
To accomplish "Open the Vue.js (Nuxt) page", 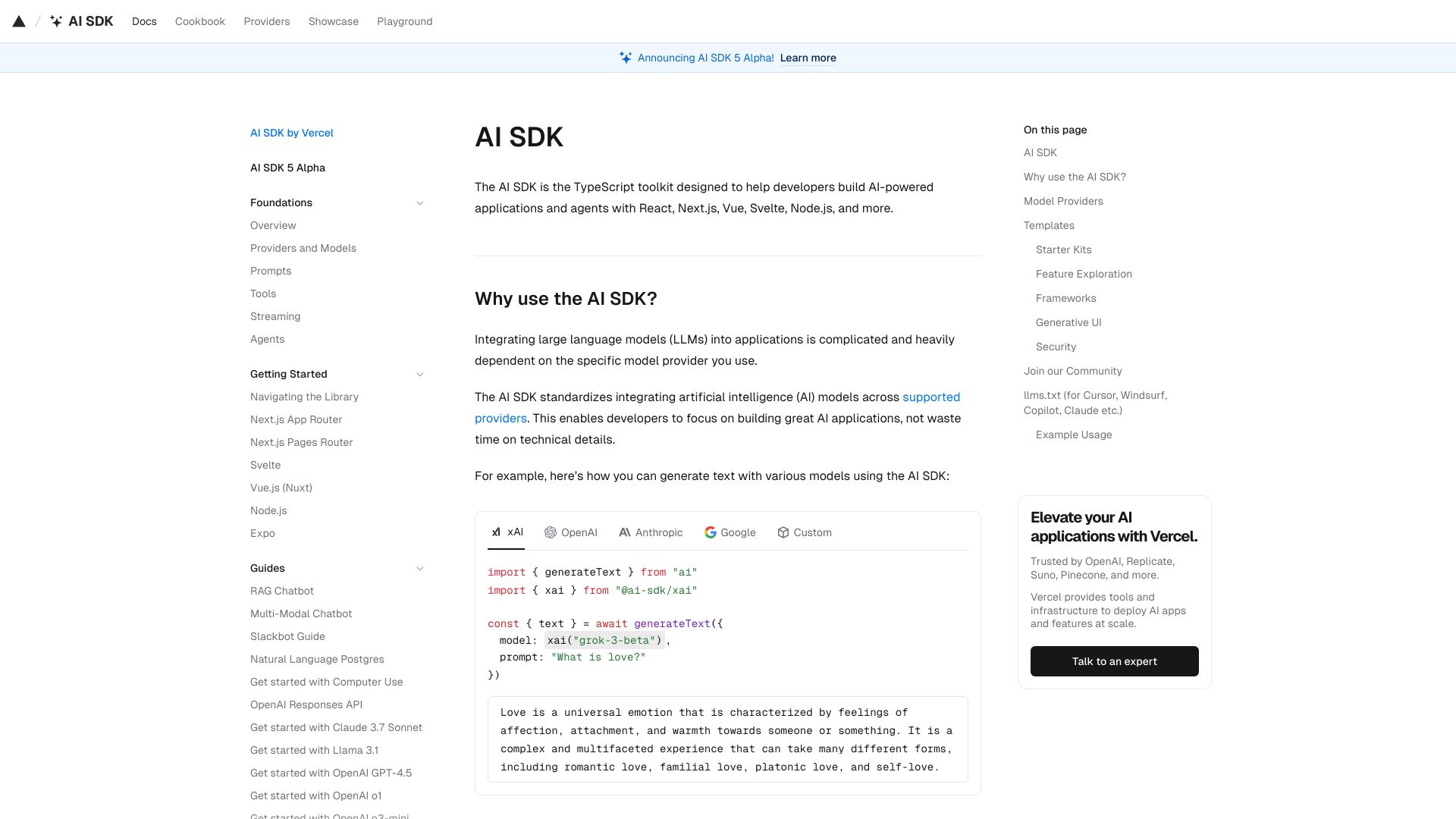I will [281, 488].
